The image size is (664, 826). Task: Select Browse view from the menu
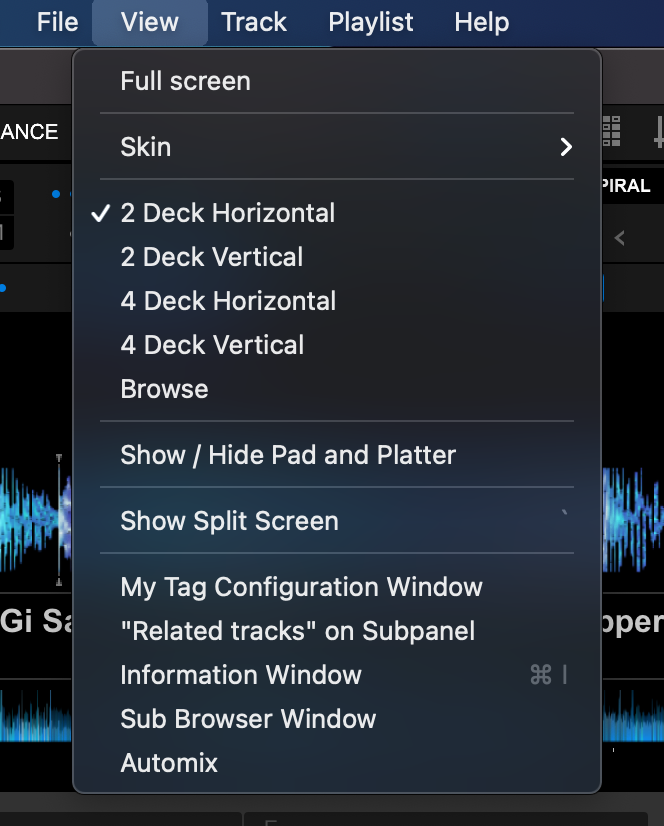[x=165, y=389]
